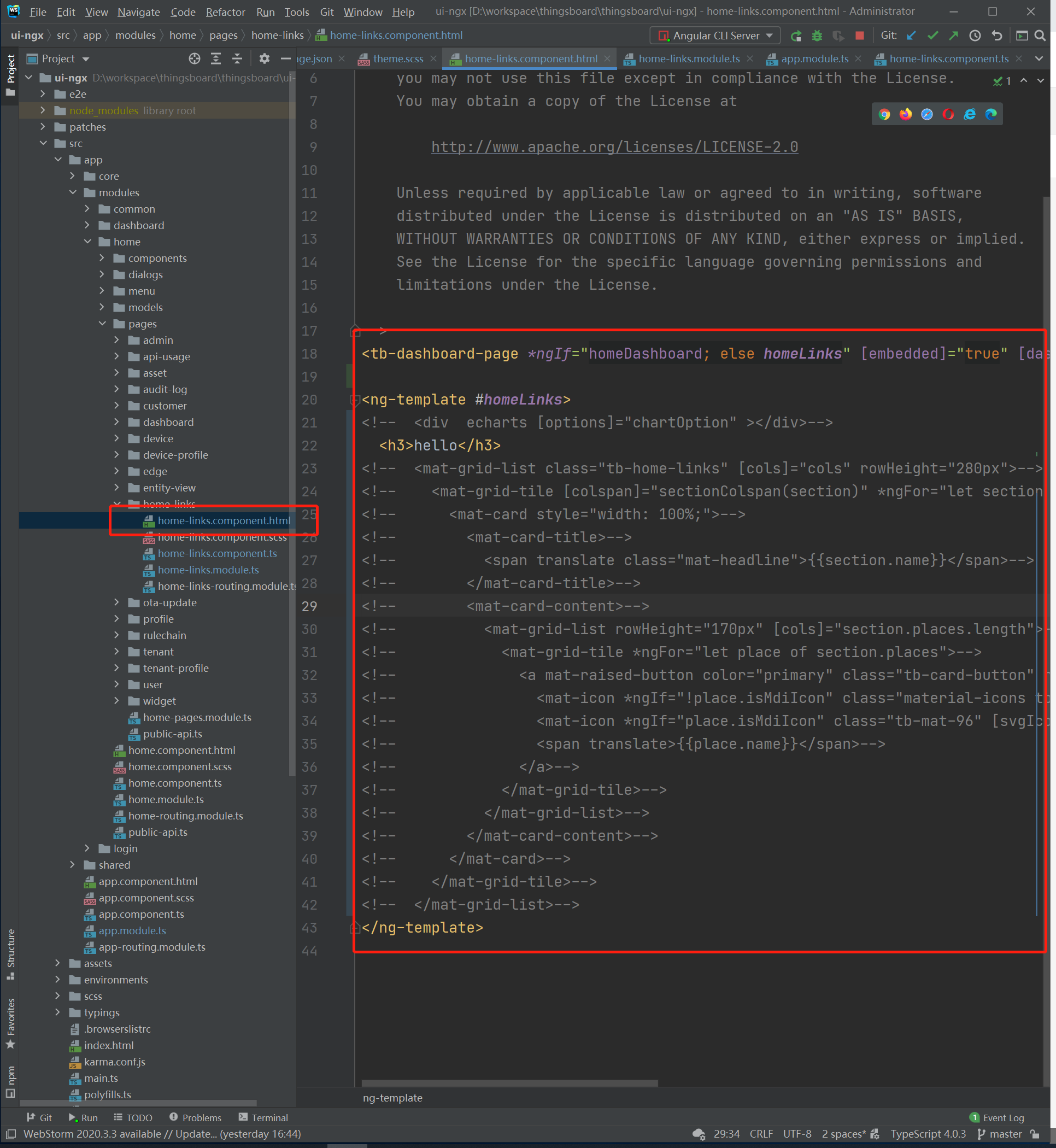Open the Apache license URL link
The width and height of the screenshot is (1056, 1148).
(614, 147)
